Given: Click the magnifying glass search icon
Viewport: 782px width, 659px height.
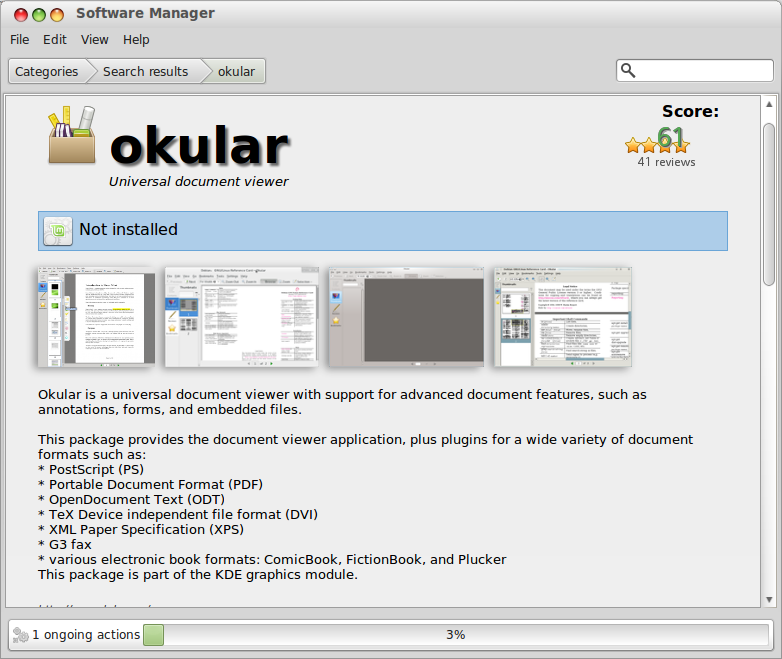Looking at the screenshot, I should [628, 70].
